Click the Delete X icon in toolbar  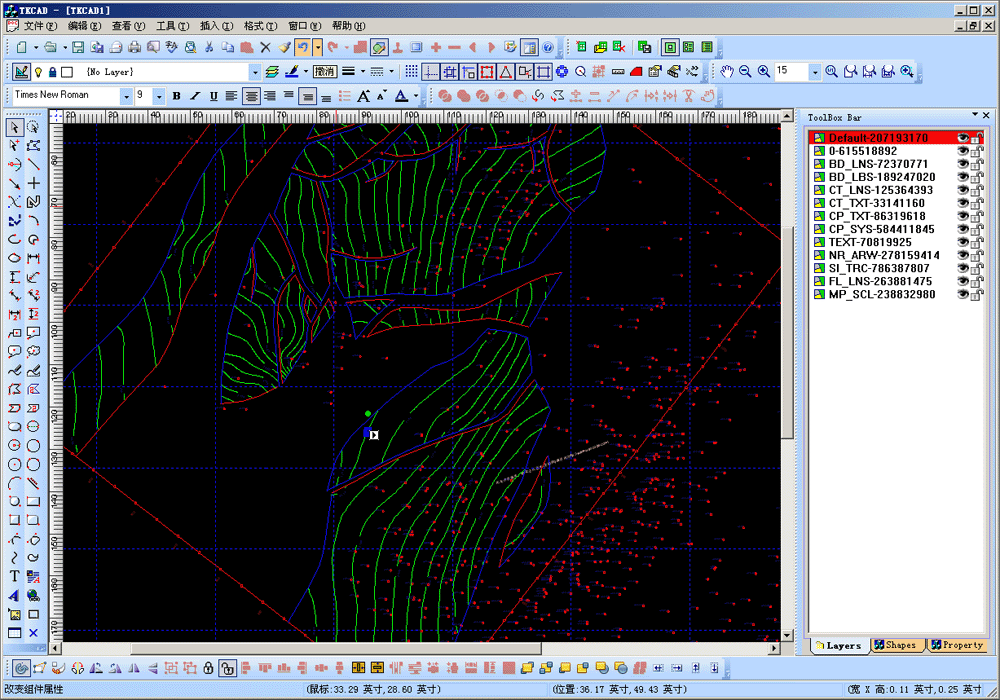pos(265,47)
